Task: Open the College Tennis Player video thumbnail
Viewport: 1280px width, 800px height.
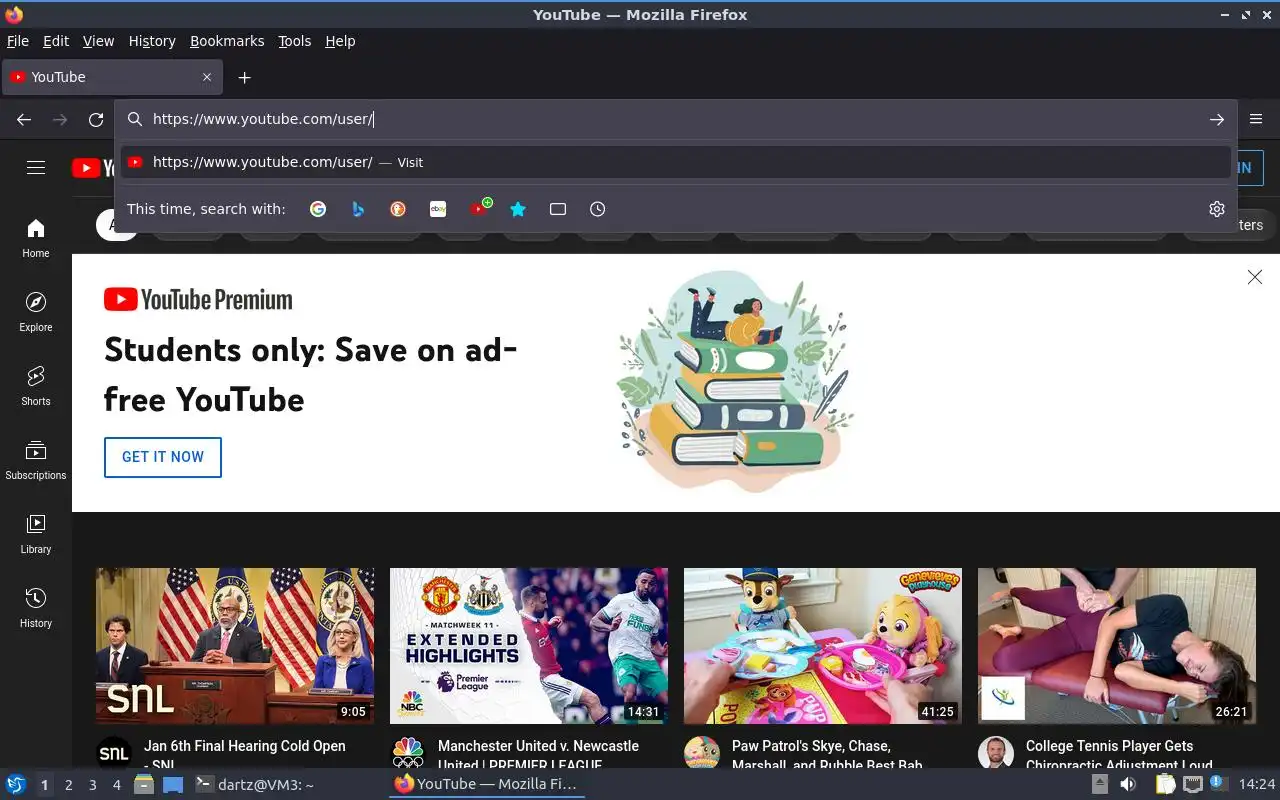Action: click(x=1117, y=646)
